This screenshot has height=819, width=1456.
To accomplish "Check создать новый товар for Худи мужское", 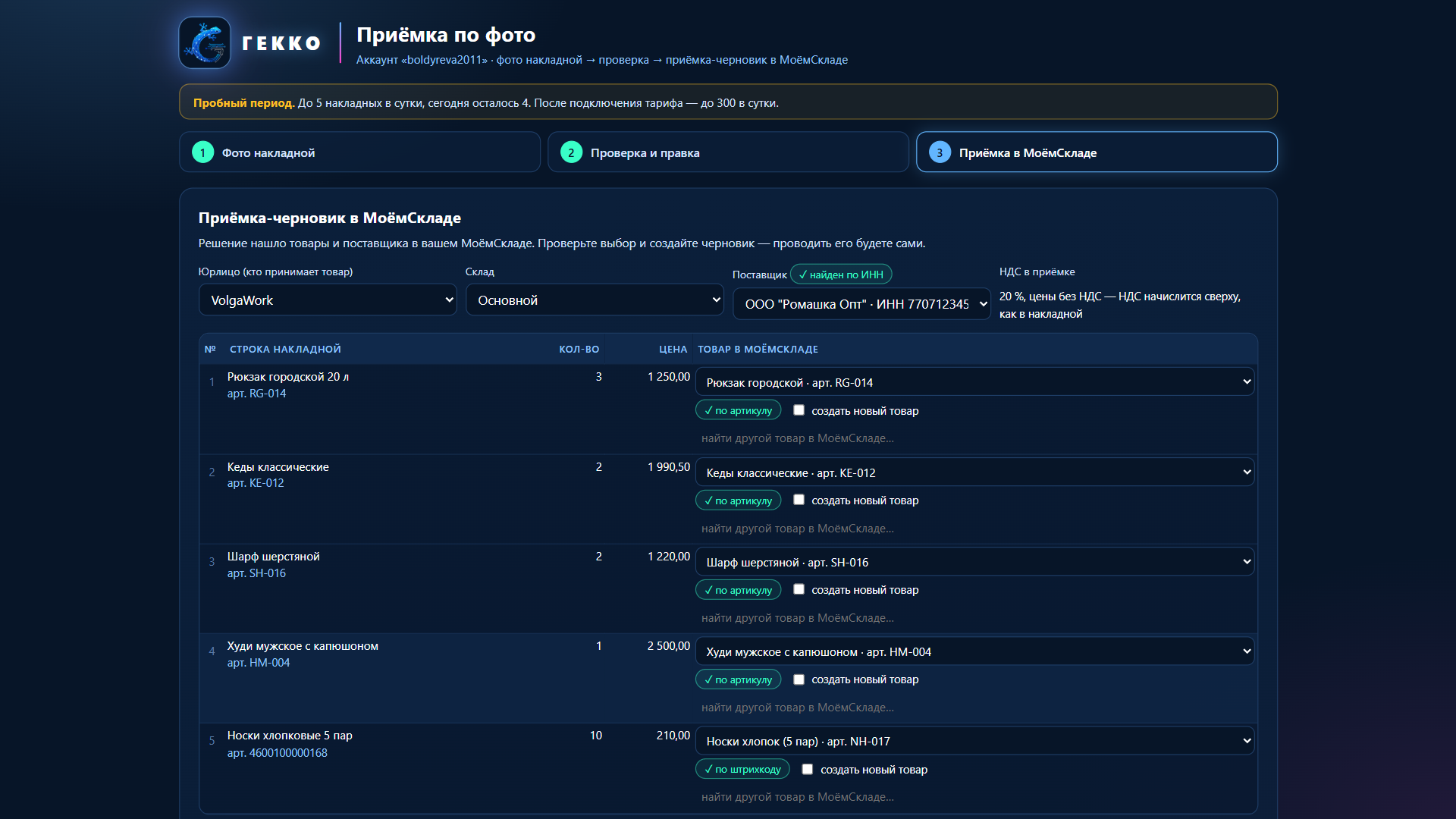I will [799, 679].
